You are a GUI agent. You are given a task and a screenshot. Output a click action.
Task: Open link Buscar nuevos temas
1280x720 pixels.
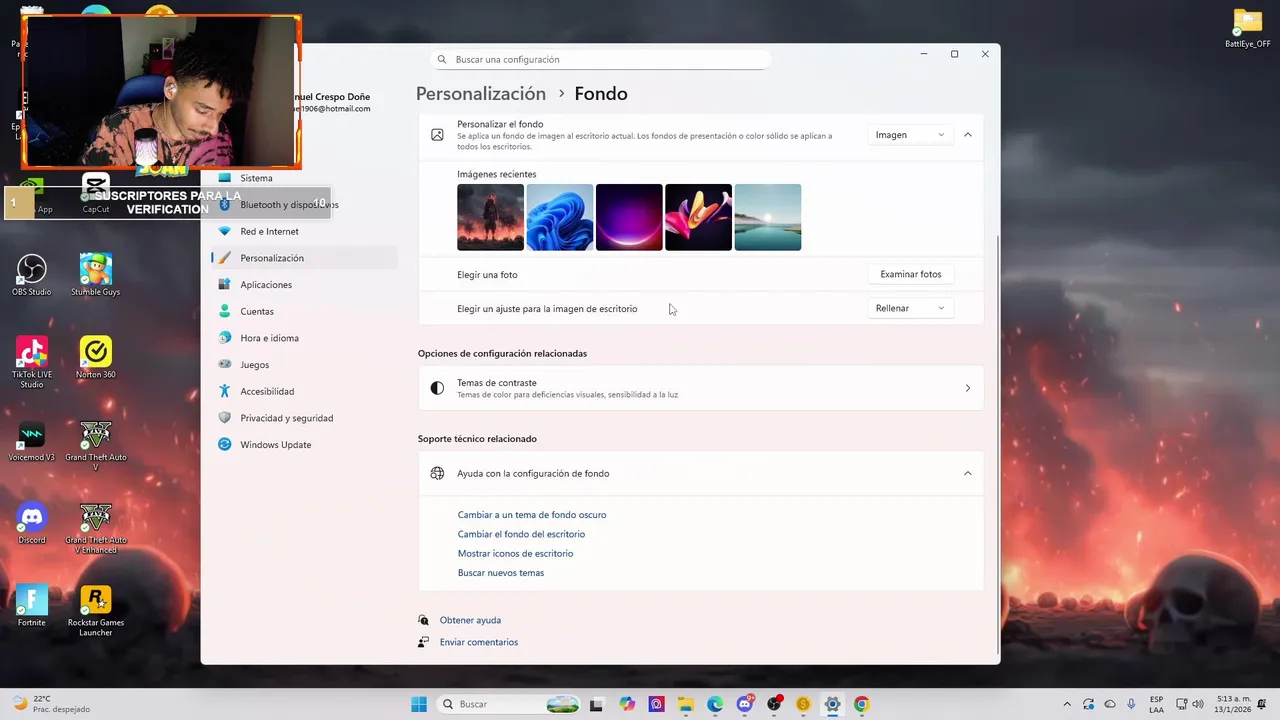pyautogui.click(x=501, y=573)
